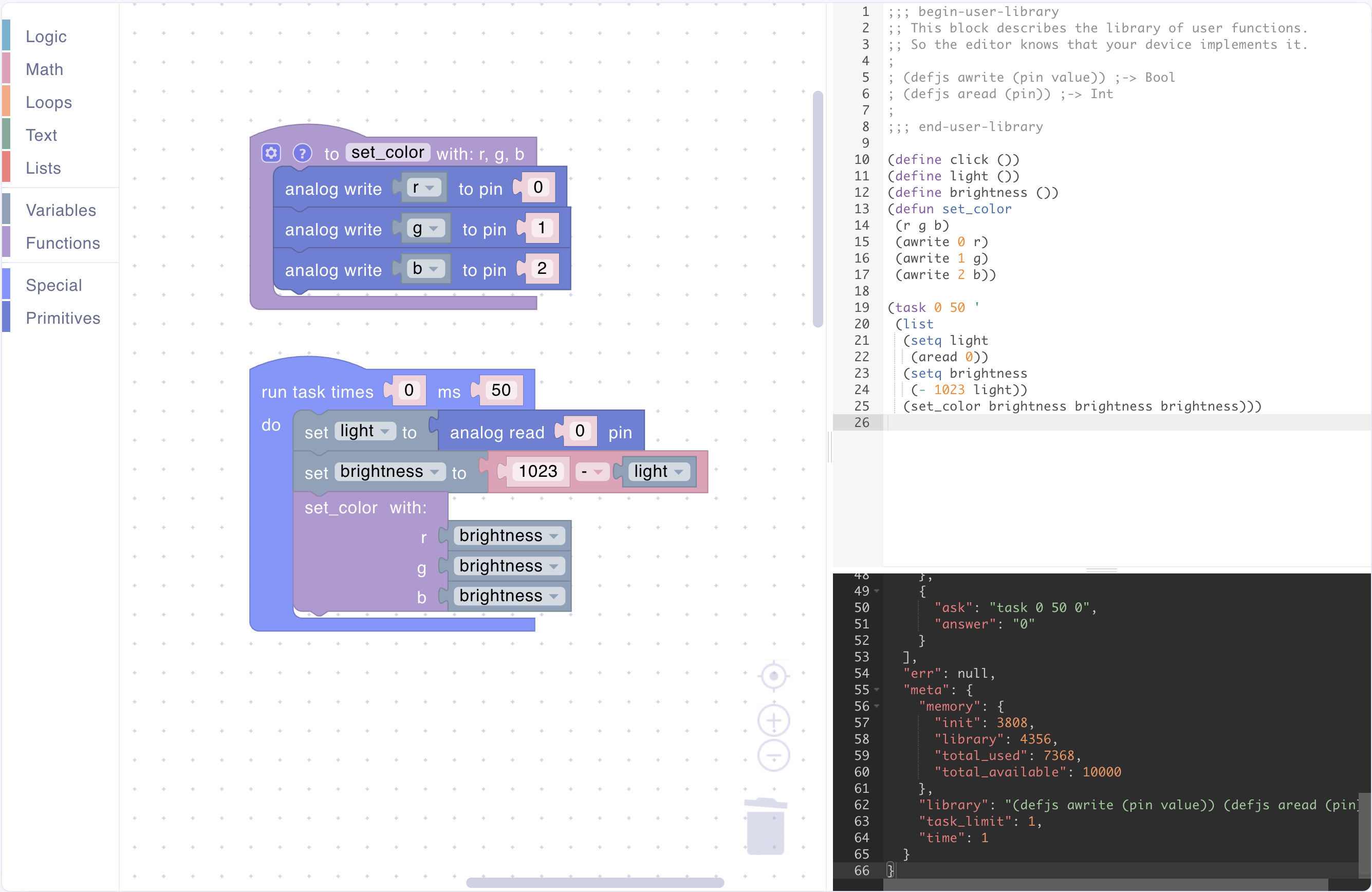Center the workspace with the target icon
This screenshot has height=892, width=1372.
774,675
